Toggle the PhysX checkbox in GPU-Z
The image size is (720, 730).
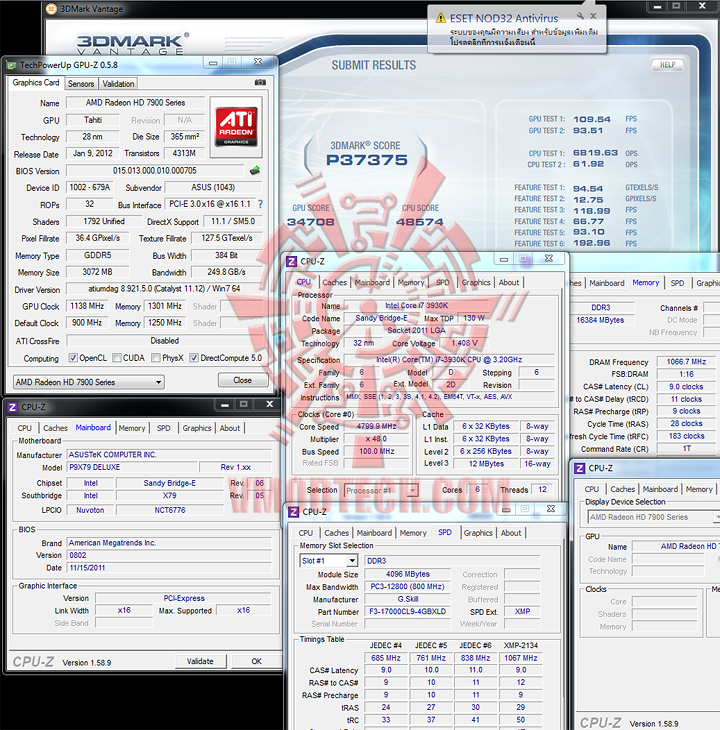156,358
